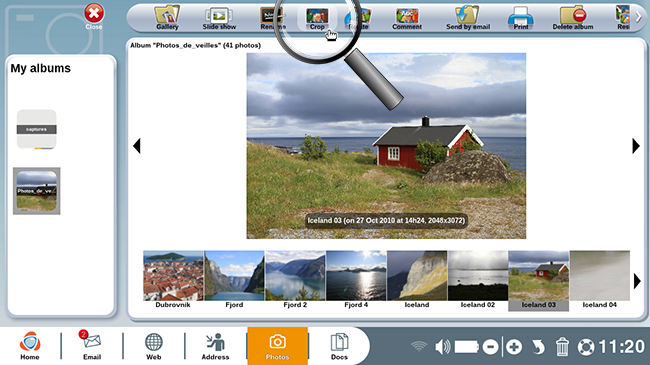
Task: Open the Gallery toolbar icon
Action: 167,17
